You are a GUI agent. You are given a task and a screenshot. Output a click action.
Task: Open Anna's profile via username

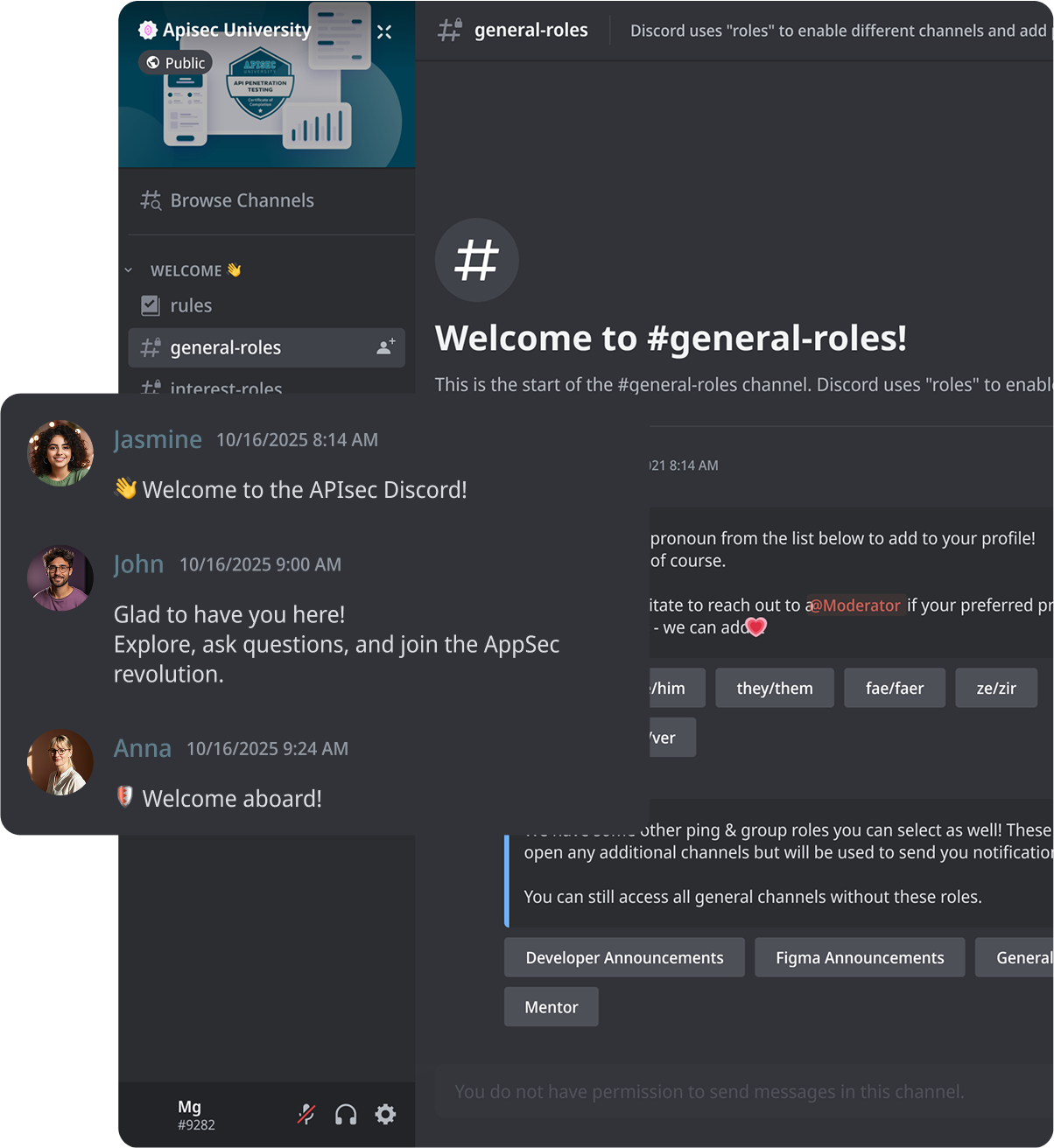[143, 748]
